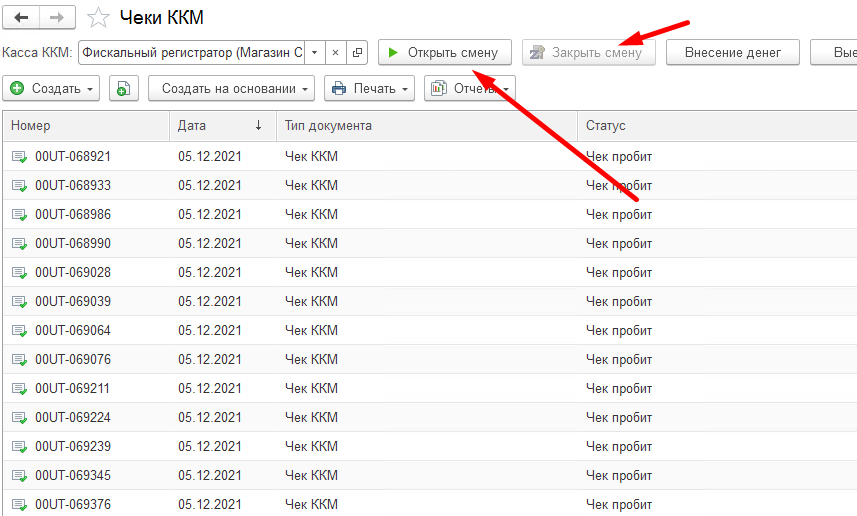Open the Печать dropdown menu

[369, 89]
